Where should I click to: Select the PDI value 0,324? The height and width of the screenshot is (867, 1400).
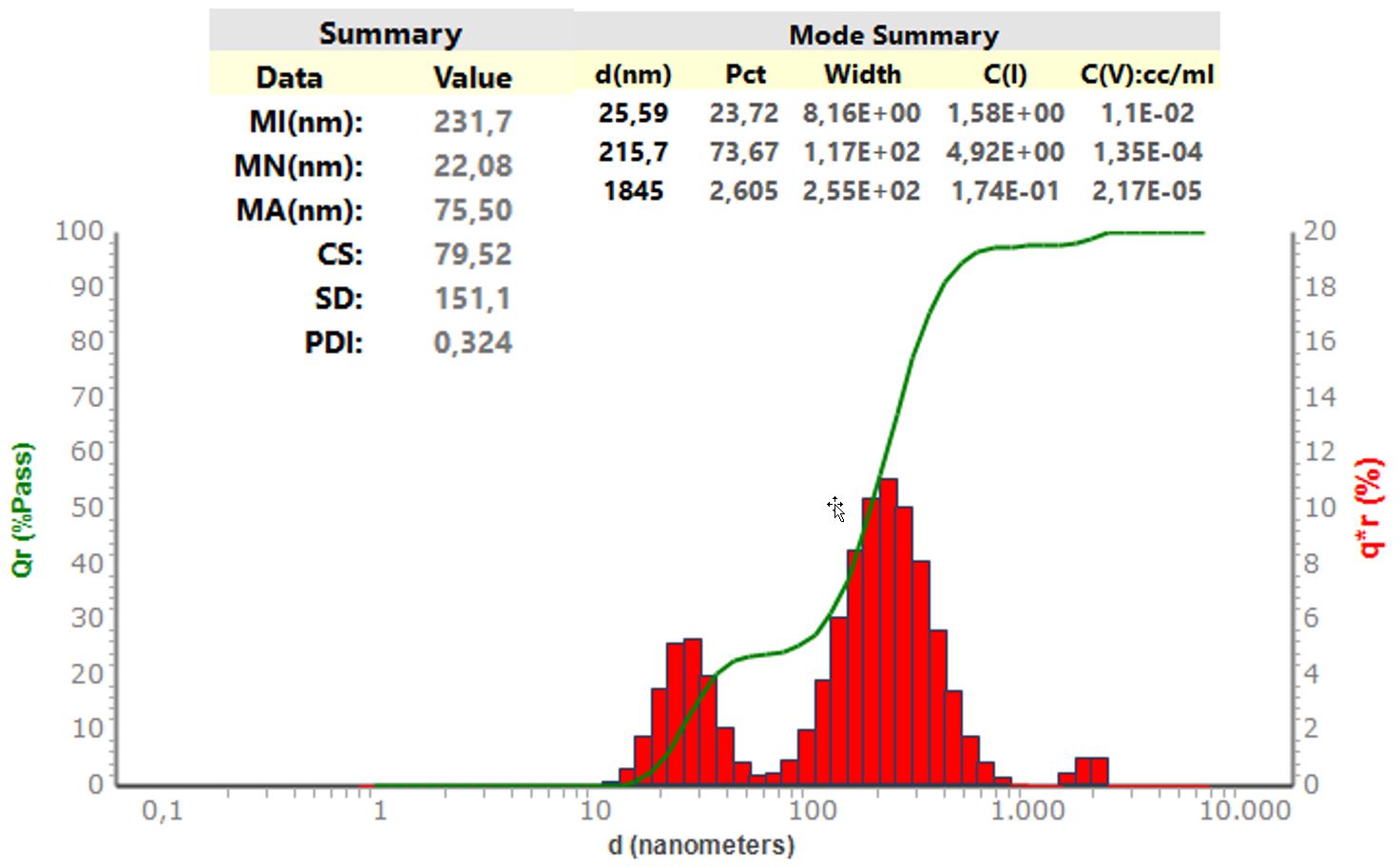472,342
